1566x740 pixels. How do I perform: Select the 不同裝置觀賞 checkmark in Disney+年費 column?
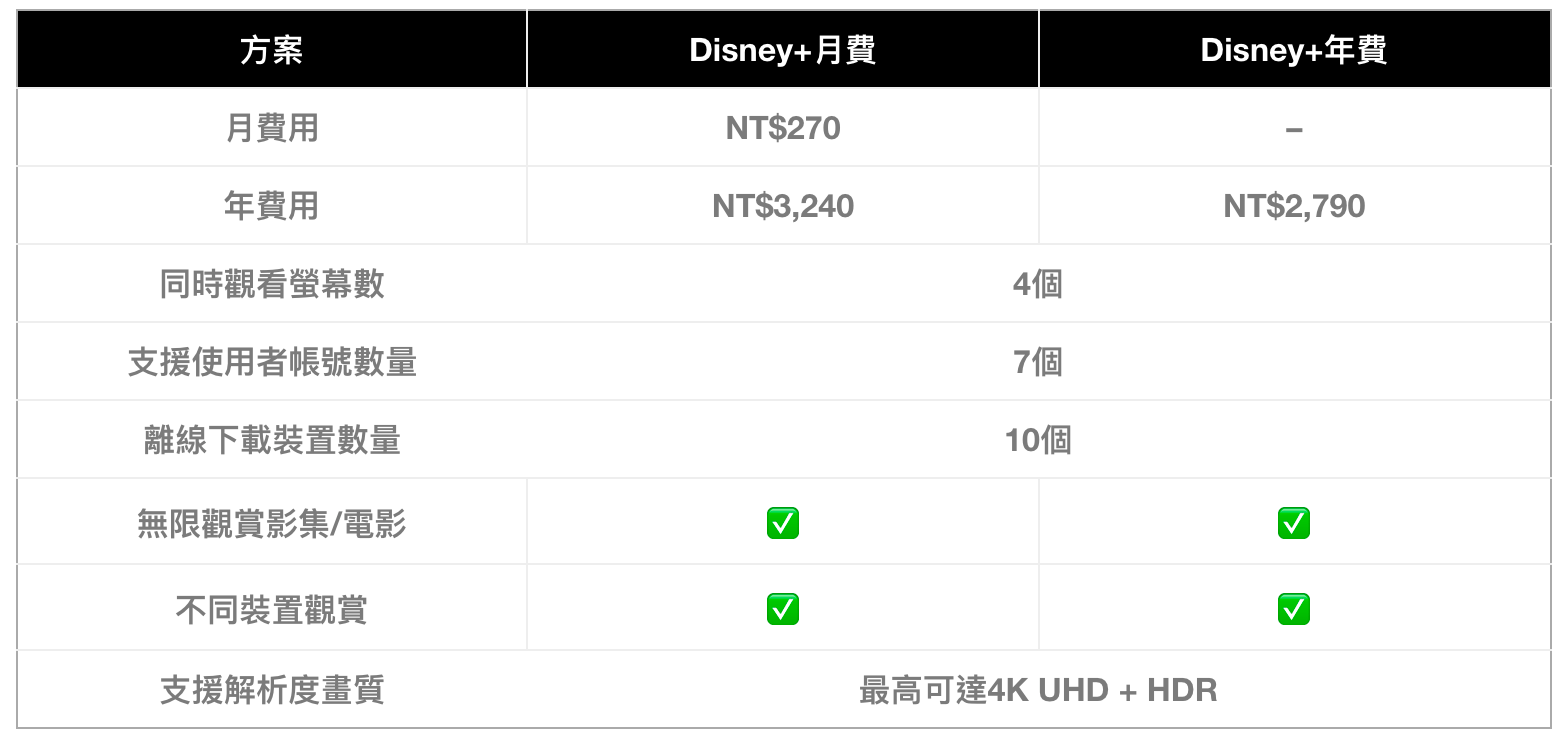click(1294, 609)
